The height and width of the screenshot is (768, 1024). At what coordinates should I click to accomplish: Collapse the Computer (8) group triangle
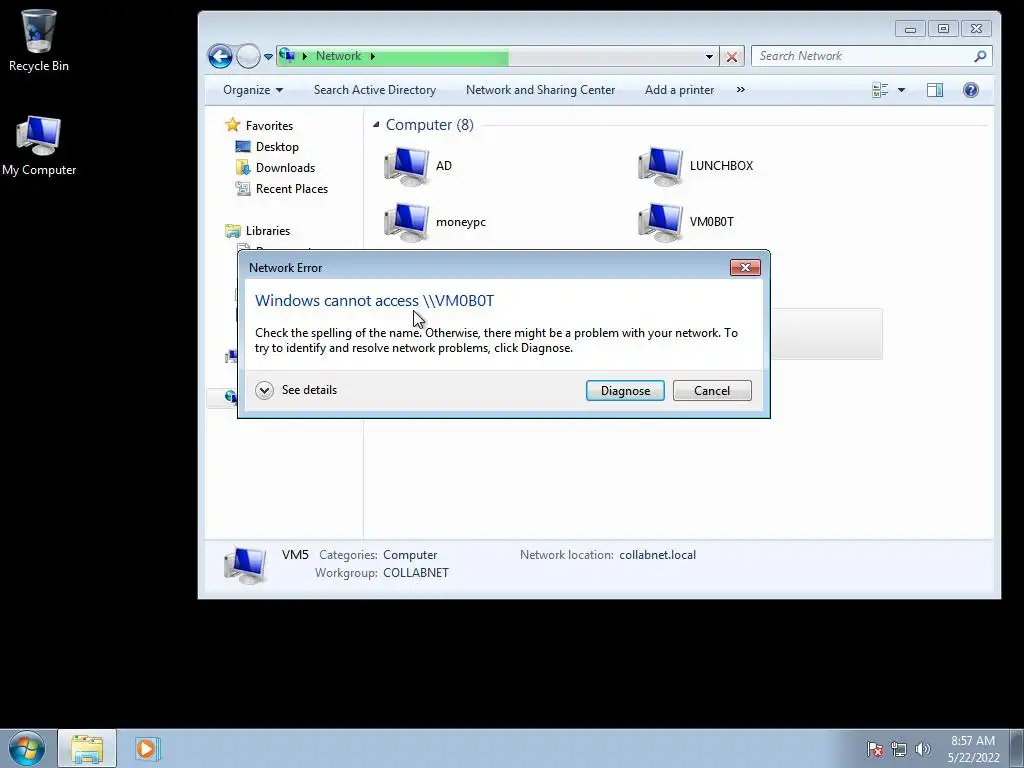(376, 125)
